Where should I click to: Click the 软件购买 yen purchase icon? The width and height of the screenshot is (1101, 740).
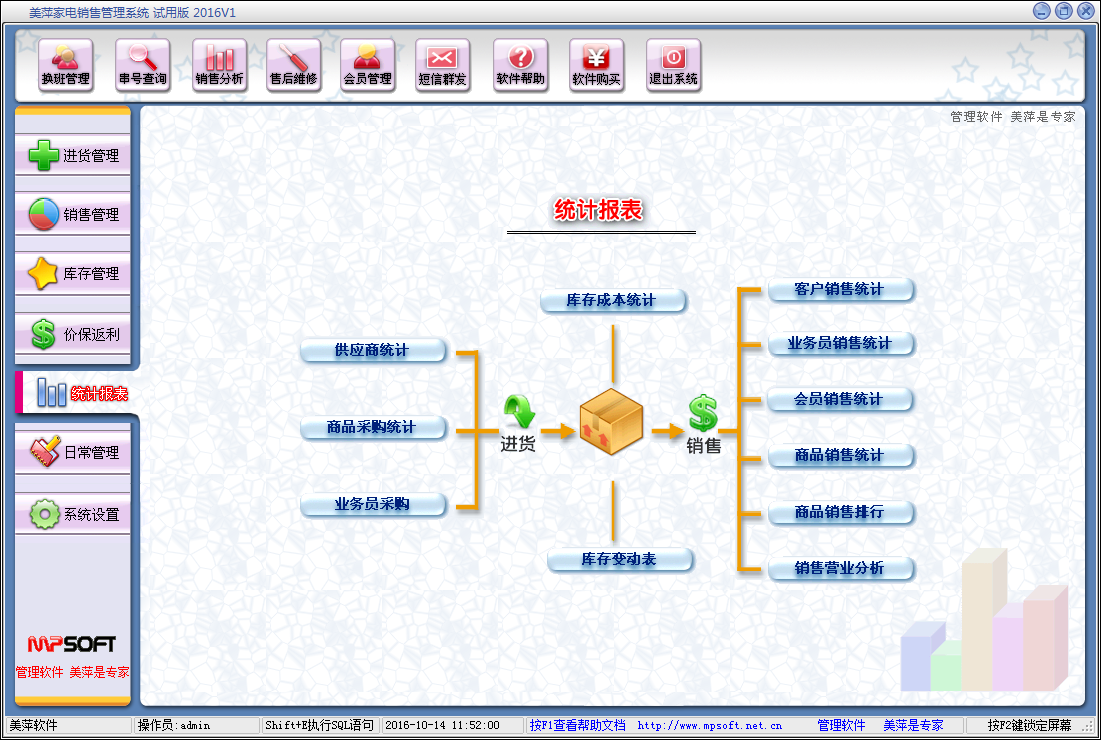[x=596, y=59]
